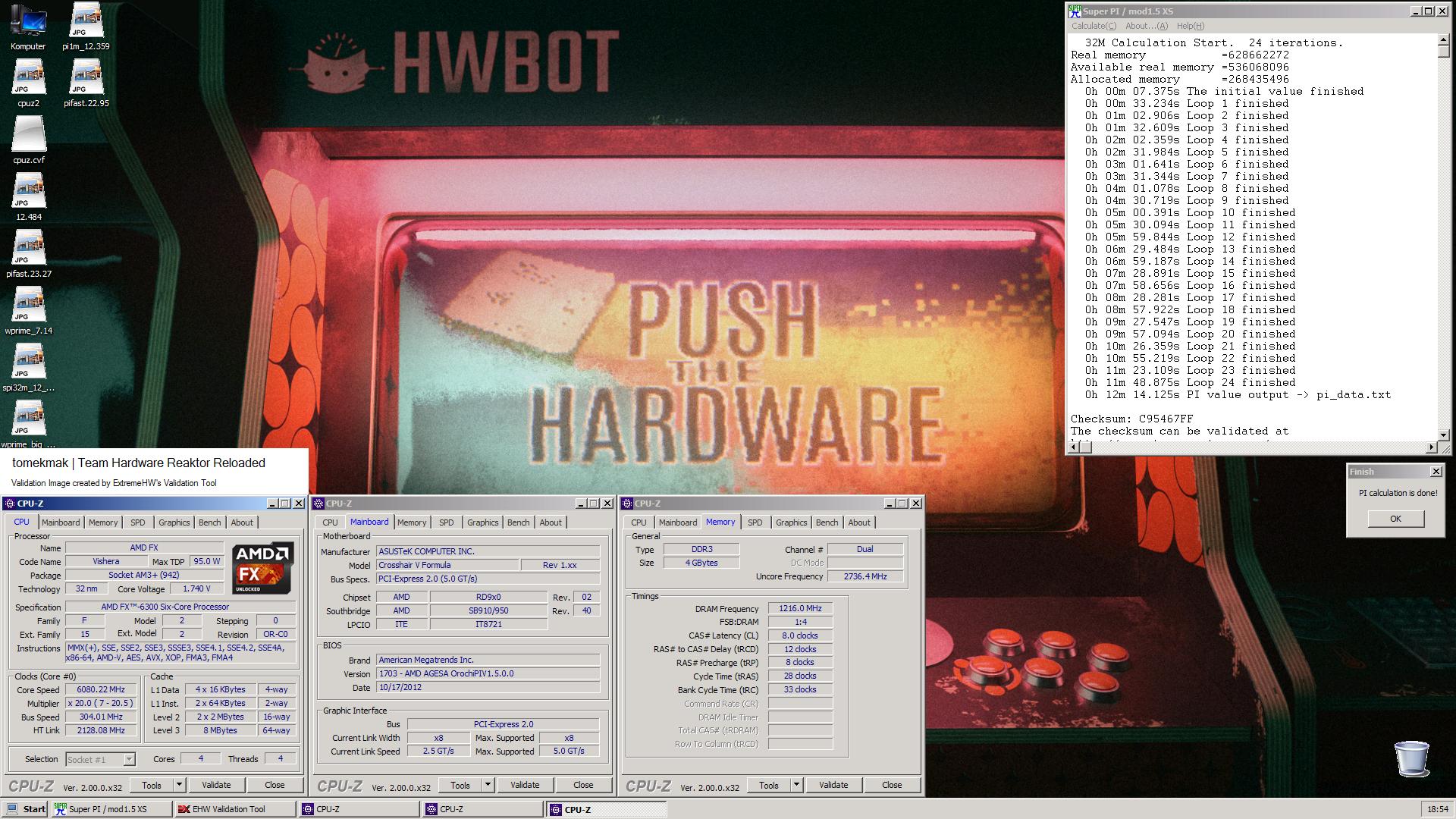Switch to Memory tab in CPU window
This screenshot has height=819, width=1456.
[103, 522]
